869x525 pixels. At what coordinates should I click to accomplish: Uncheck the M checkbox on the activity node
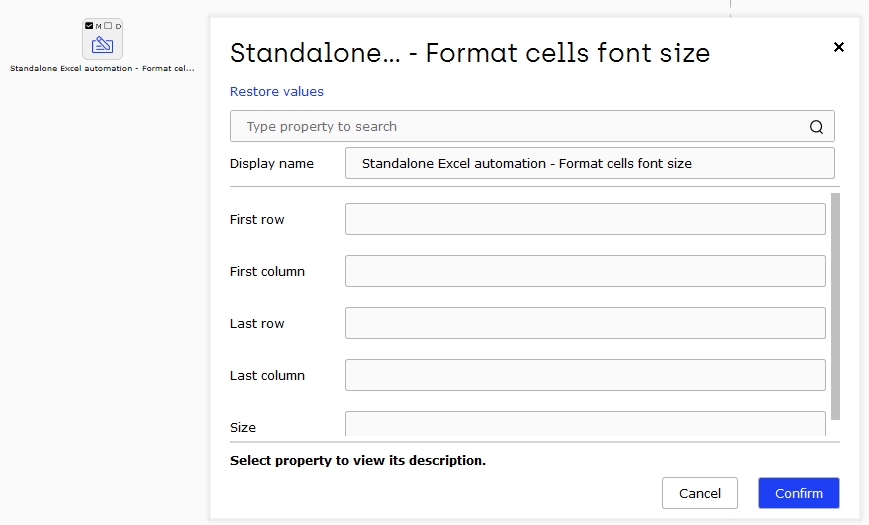point(89,26)
